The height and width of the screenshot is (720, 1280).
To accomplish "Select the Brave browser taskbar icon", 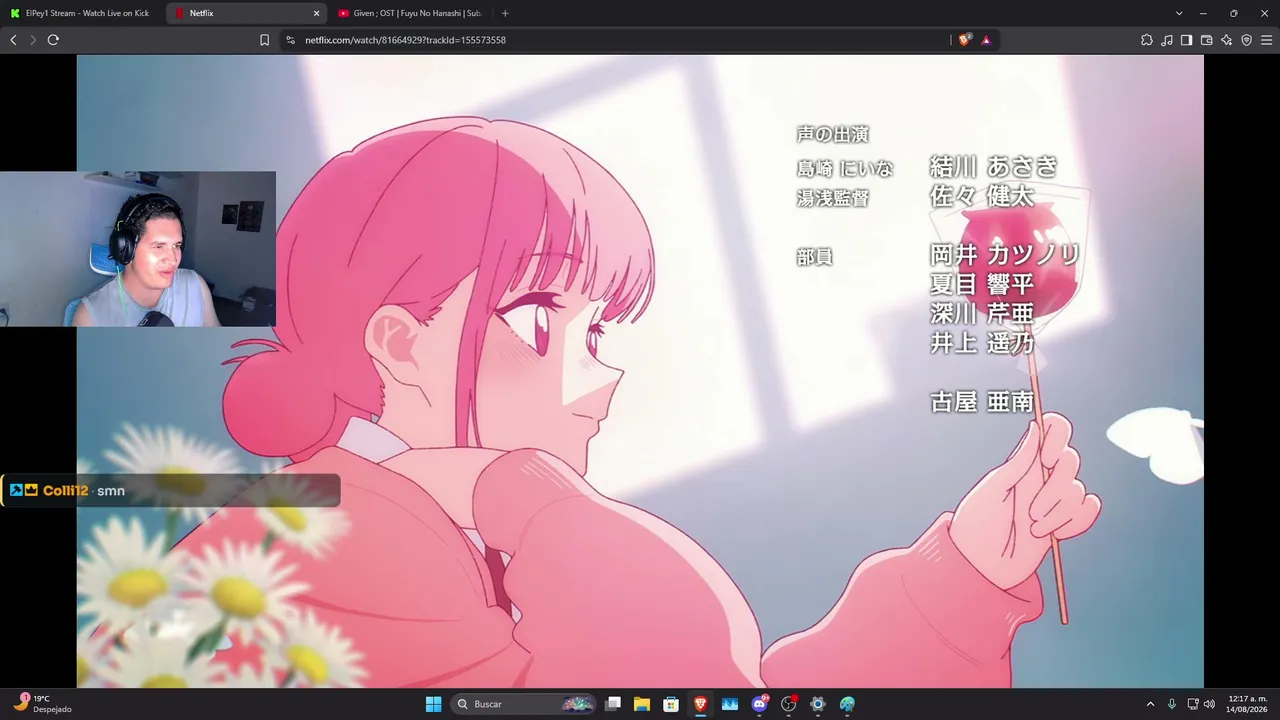I will (x=700, y=704).
